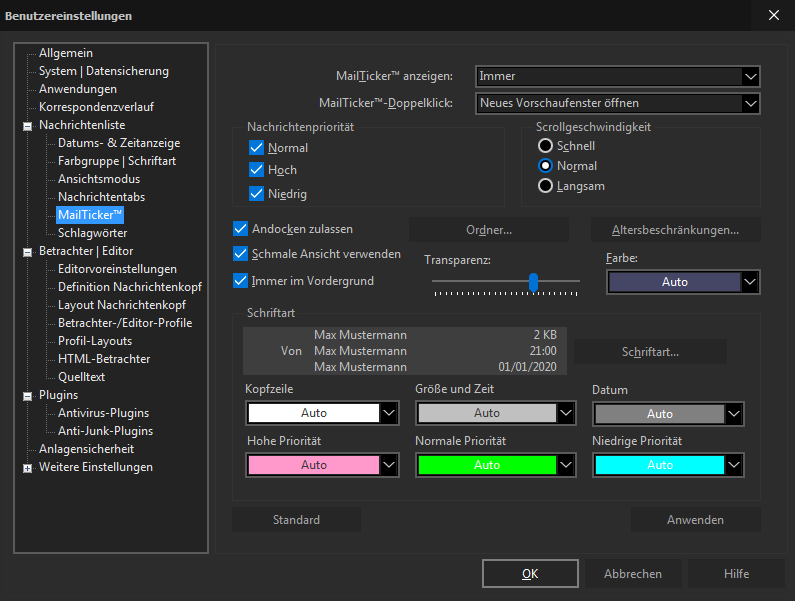Screen dimensions: 795x601
Task: Collapse the Betrachter | Editor tree node
Action: (x=27, y=252)
